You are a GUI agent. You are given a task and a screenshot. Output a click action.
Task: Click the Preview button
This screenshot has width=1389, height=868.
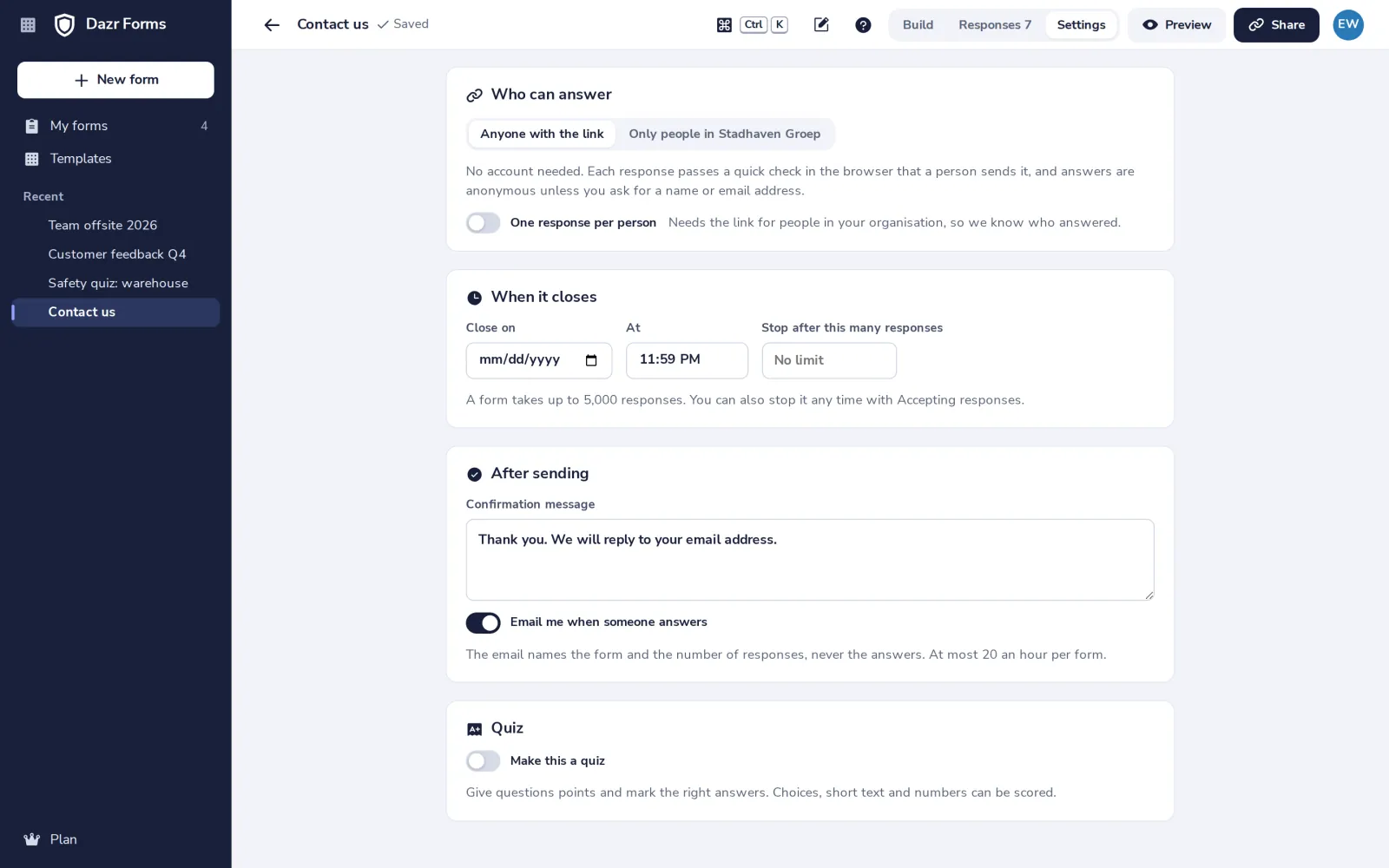[1176, 25]
